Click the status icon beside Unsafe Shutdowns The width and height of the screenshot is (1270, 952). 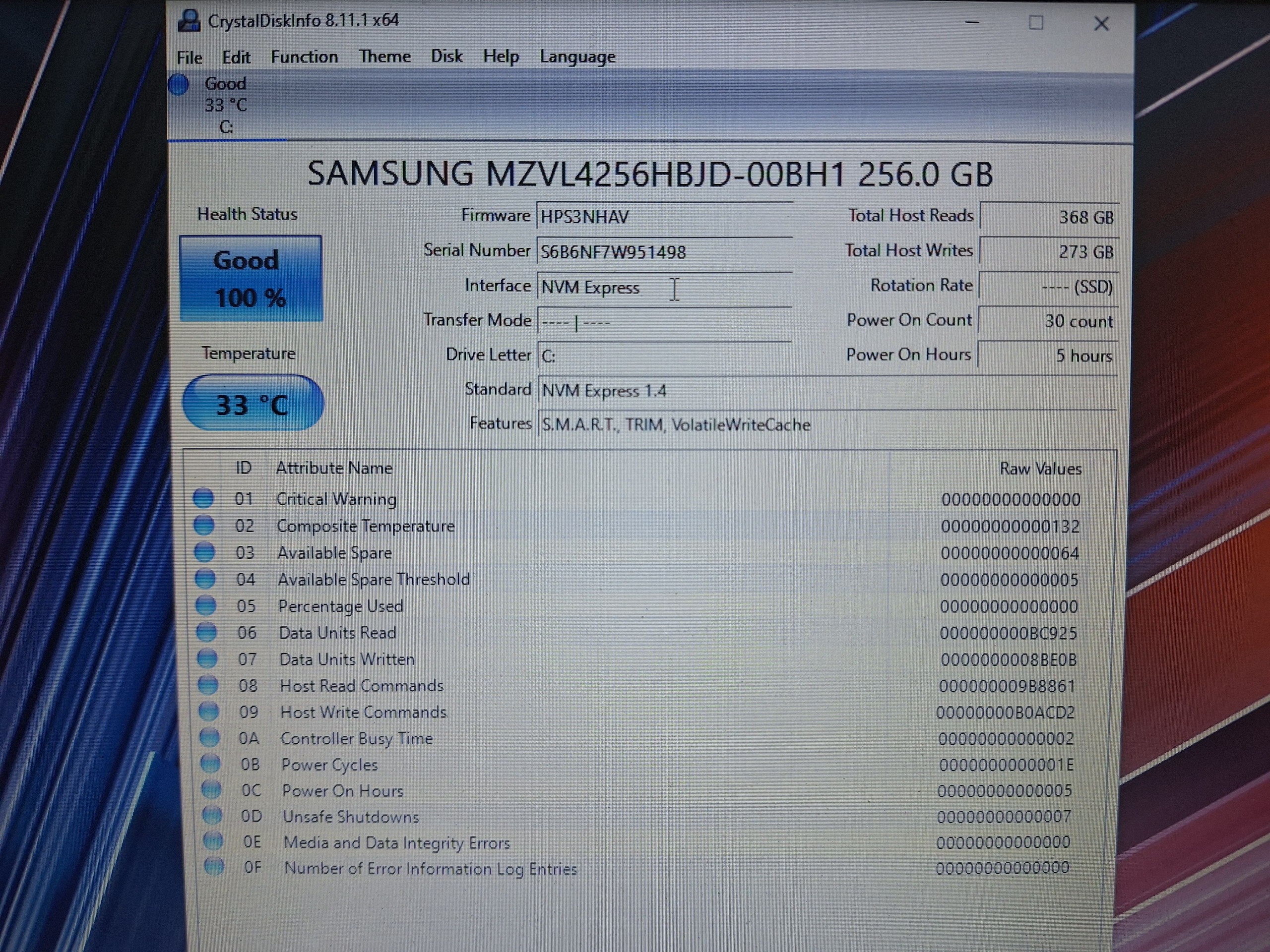[x=212, y=816]
